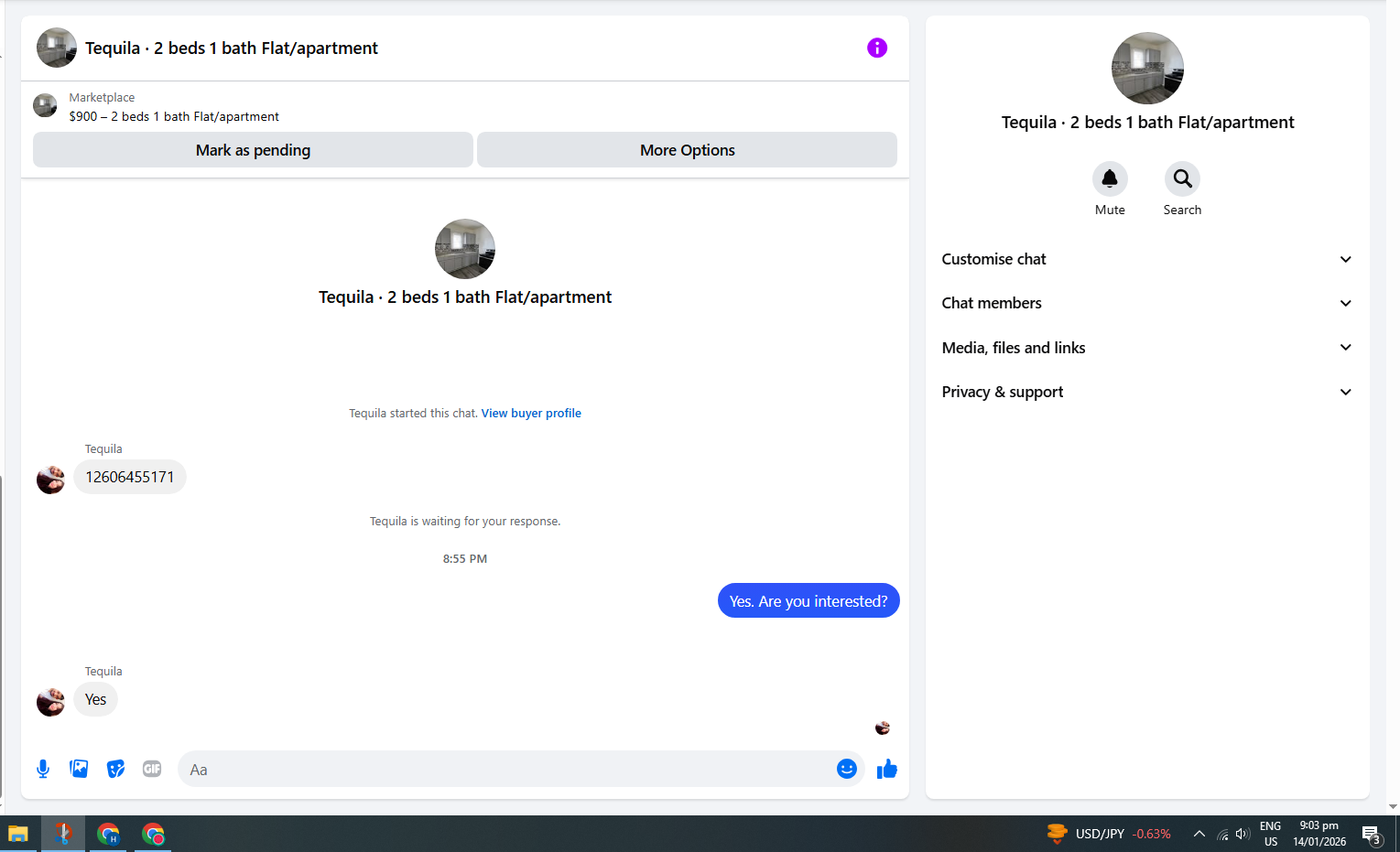Screen dimensions: 1400x852
Task: Attach a photo file icon
Action: (x=79, y=769)
